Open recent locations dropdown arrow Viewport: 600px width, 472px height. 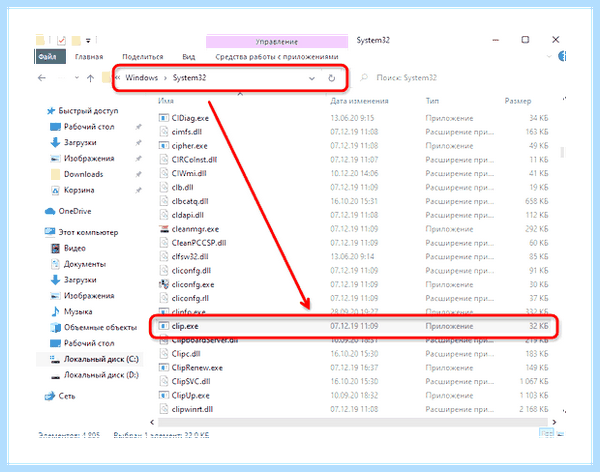pyautogui.click(x=77, y=78)
